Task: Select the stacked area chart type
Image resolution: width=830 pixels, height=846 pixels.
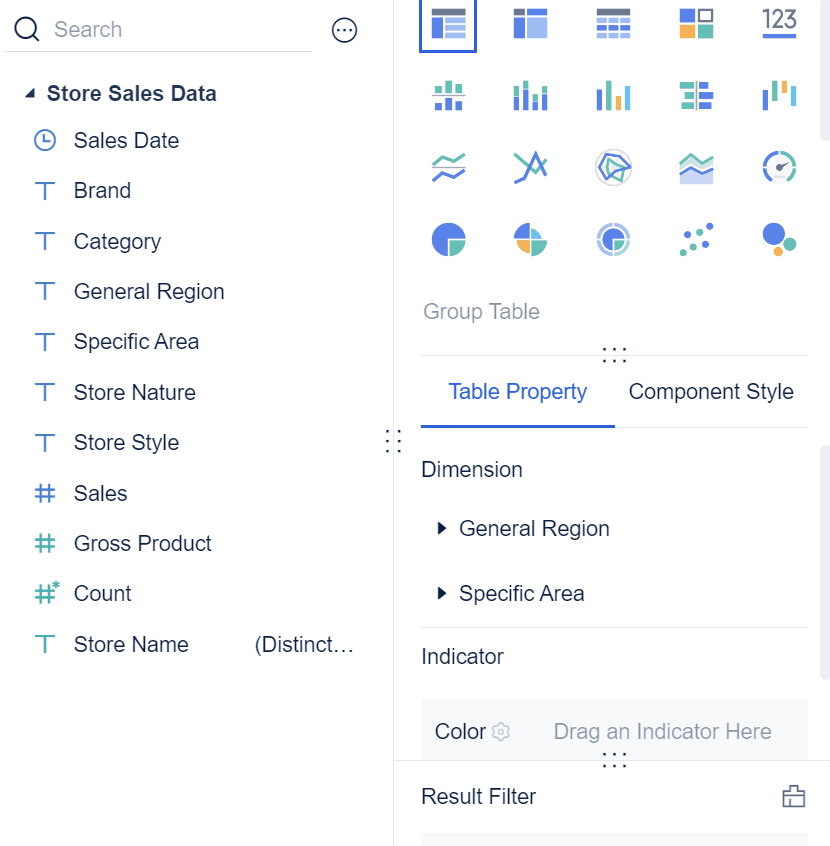Action: click(x=696, y=167)
